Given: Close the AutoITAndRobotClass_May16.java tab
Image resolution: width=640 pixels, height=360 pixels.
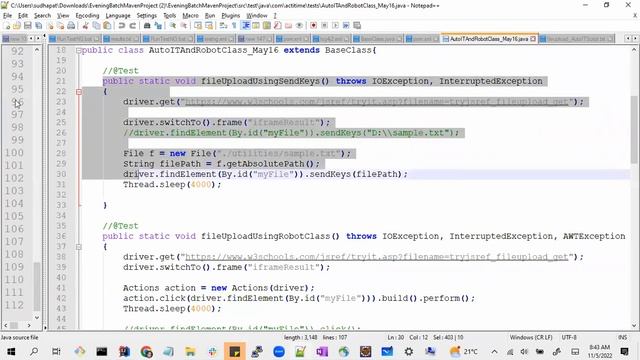Looking at the screenshot, I should (x=533, y=39).
